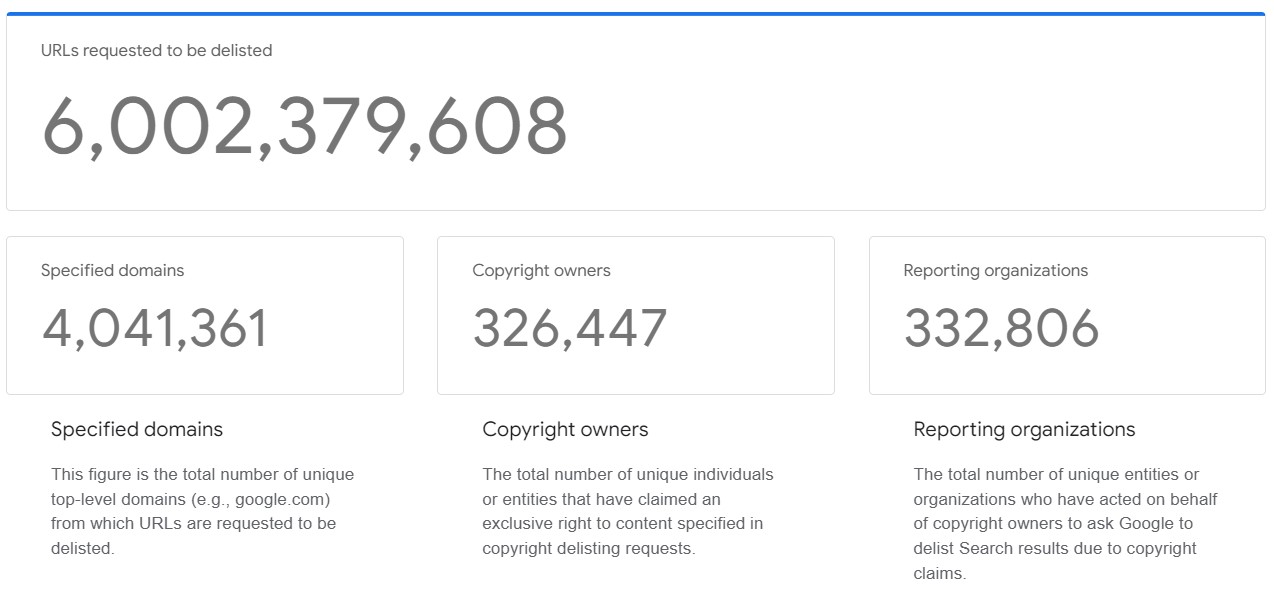Click the 332,806 reporting organizations number

point(1001,328)
